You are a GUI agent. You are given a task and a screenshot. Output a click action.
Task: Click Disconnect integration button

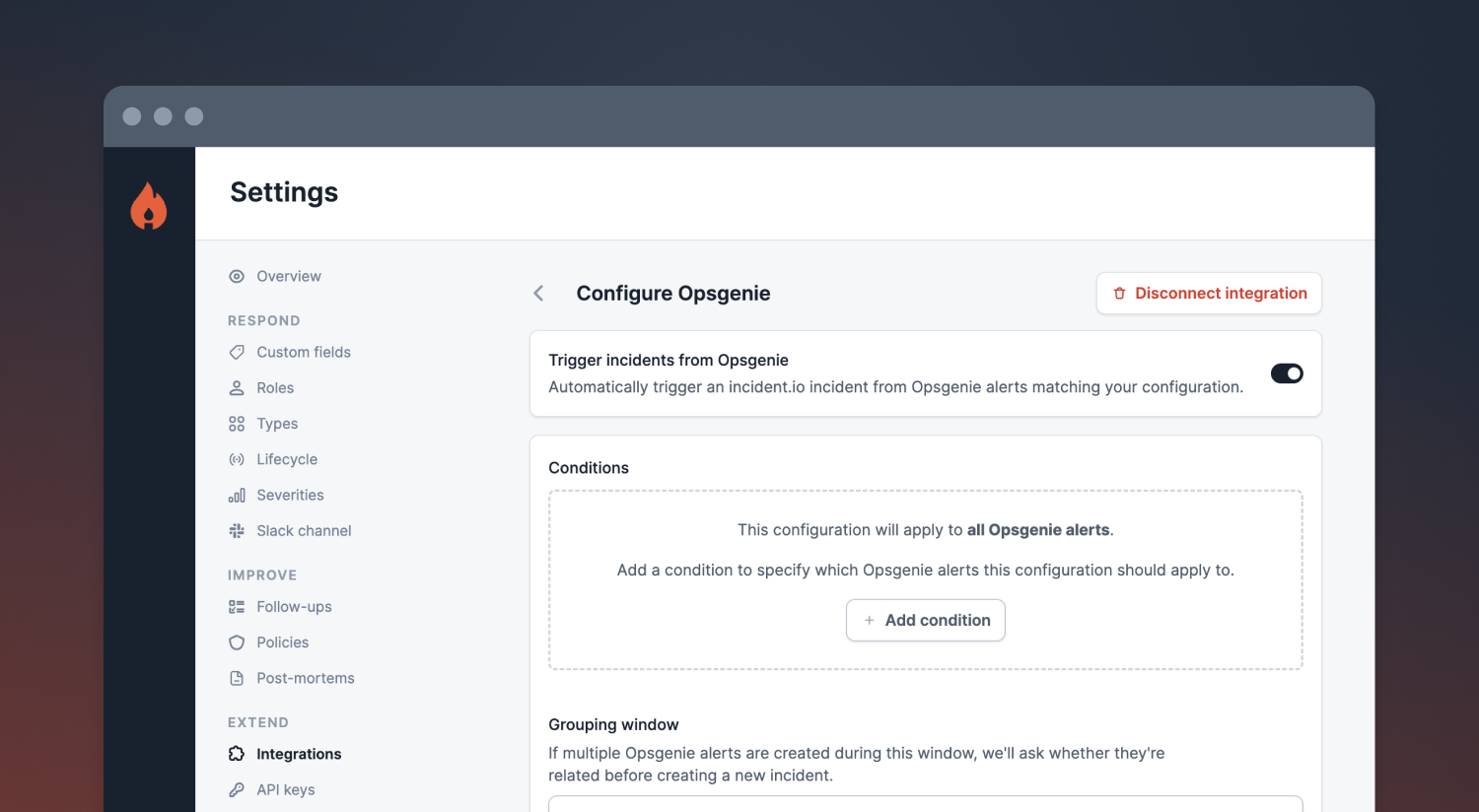[1209, 294]
